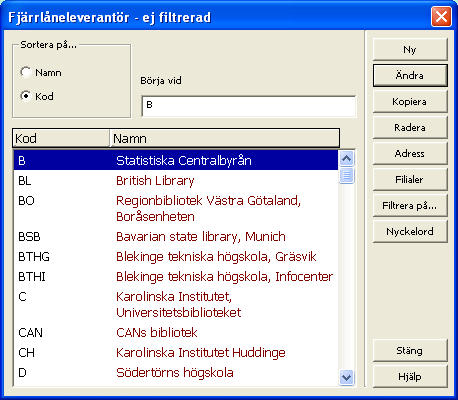Select Regionbibliotek Västra Götaland, Boråsenheten row
Image resolution: width=458 pixels, height=400 pixels.
pos(176,208)
